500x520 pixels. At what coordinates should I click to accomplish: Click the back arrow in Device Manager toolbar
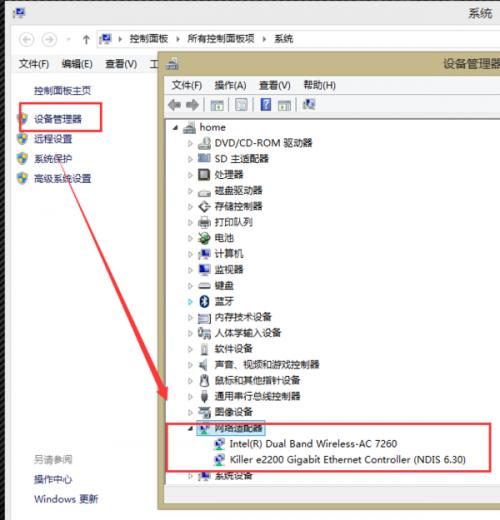tap(175, 105)
